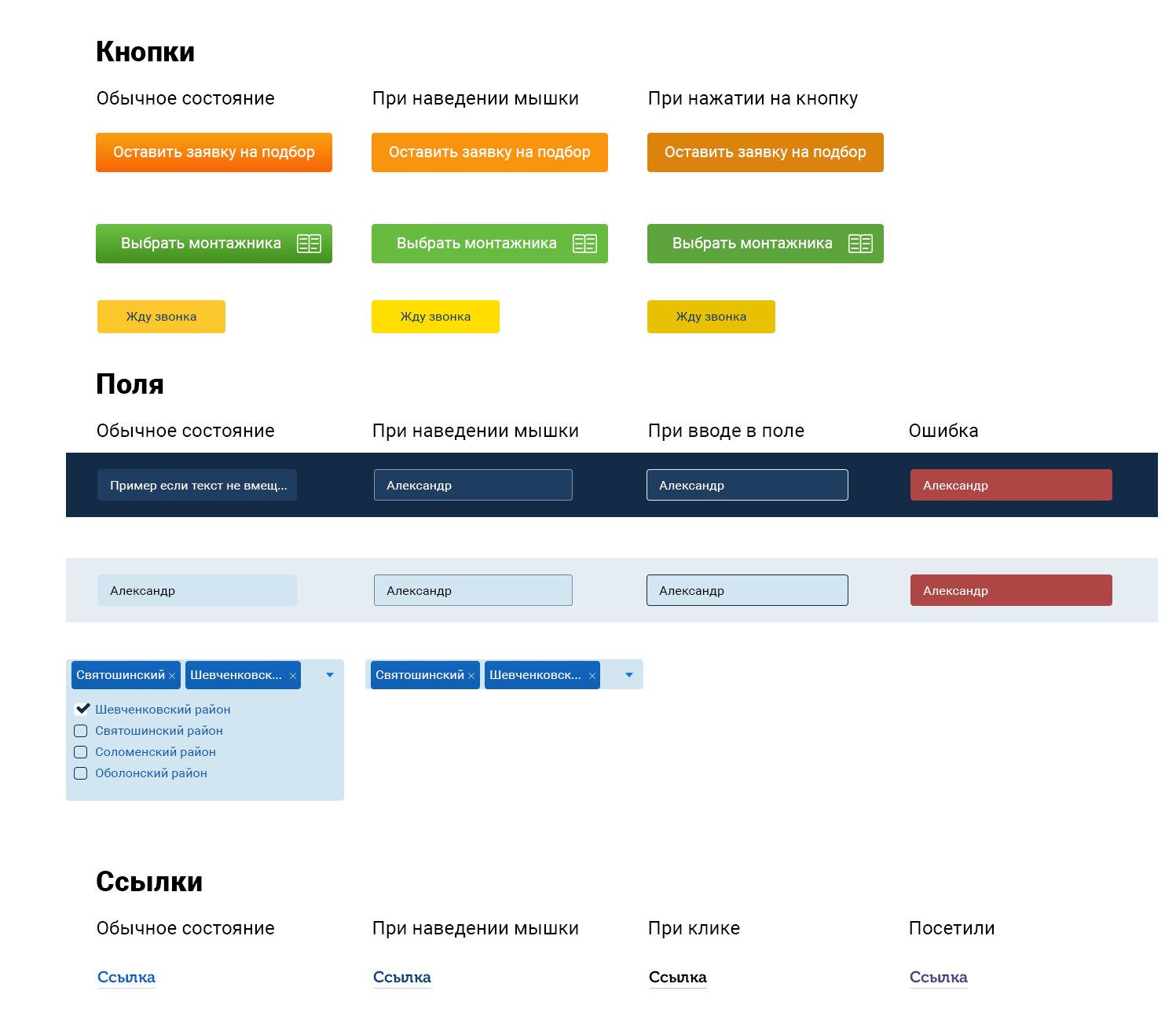Remove Шевченковск... tag in collapsed multiselect
The height and width of the screenshot is (1035, 1176).
click(592, 676)
